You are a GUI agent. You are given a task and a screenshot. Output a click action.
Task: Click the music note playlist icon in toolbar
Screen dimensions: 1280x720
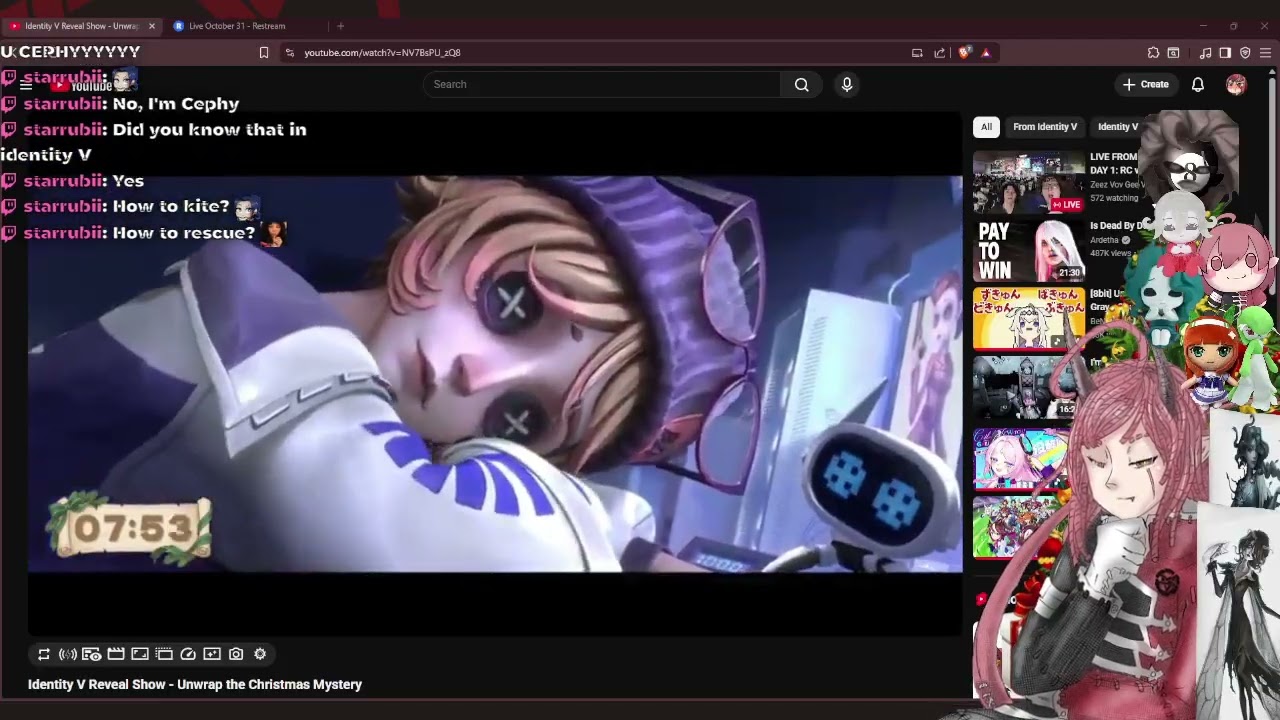(1206, 52)
